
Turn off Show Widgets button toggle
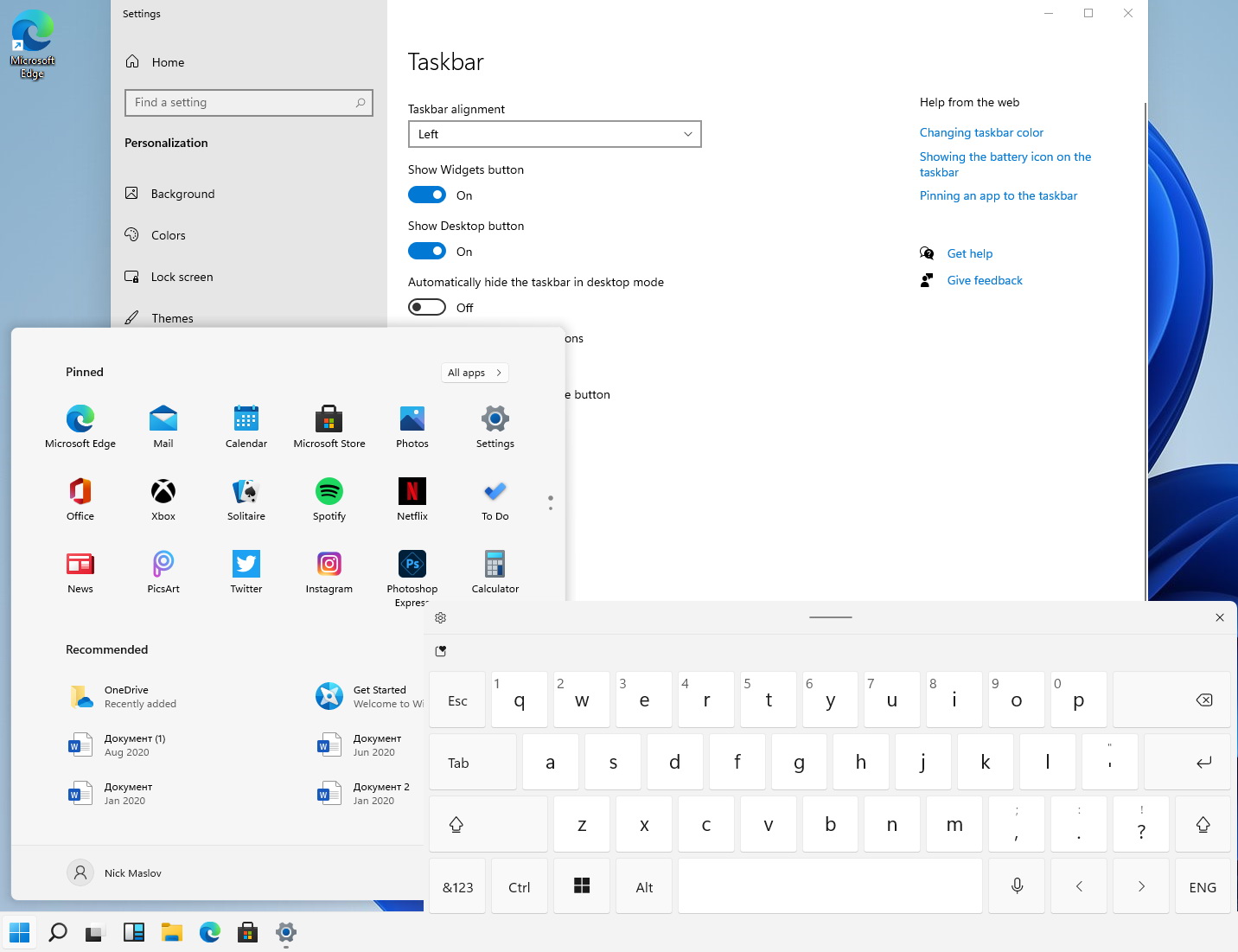point(427,195)
